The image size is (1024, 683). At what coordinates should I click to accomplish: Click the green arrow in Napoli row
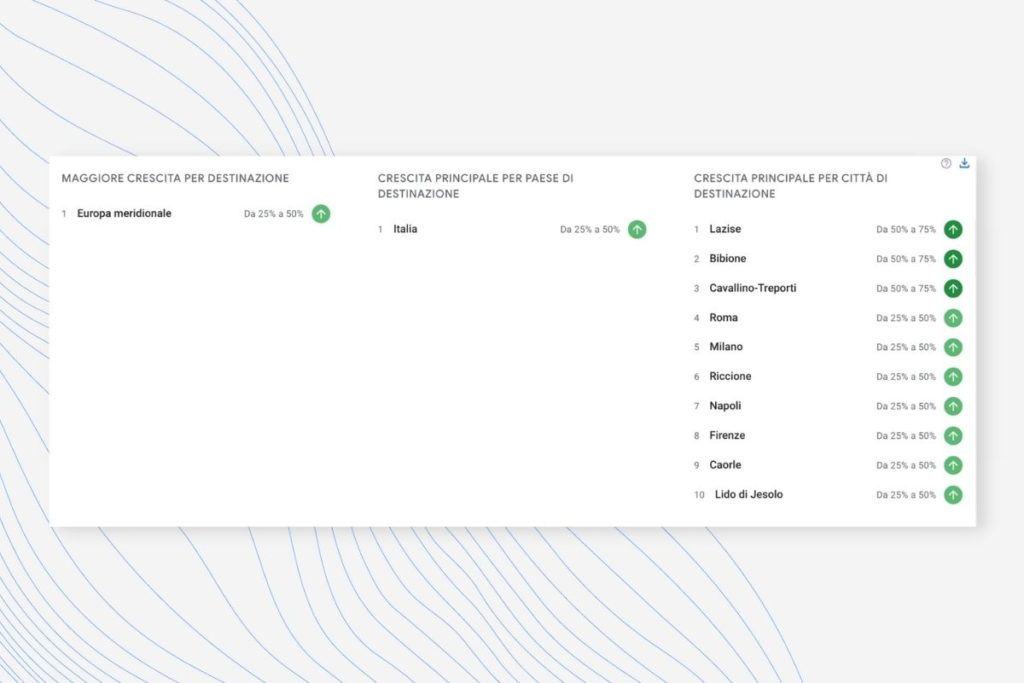tap(953, 406)
